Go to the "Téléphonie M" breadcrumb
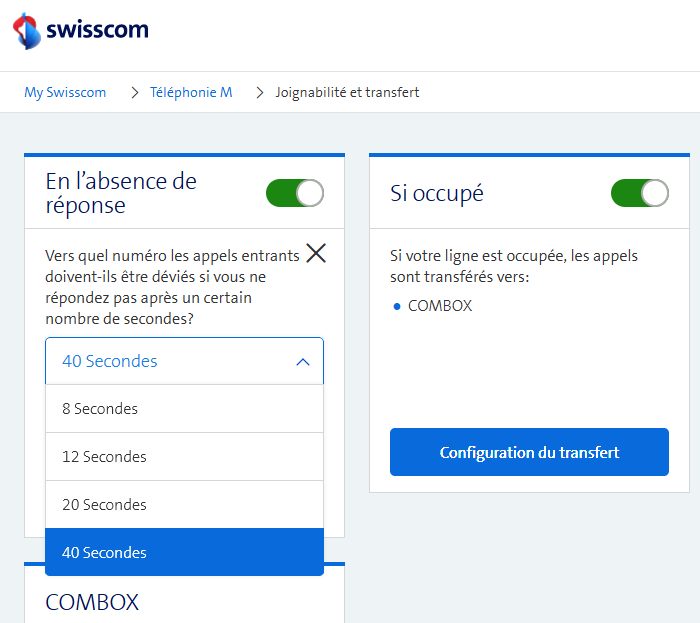This screenshot has width=700, height=623. [x=191, y=93]
